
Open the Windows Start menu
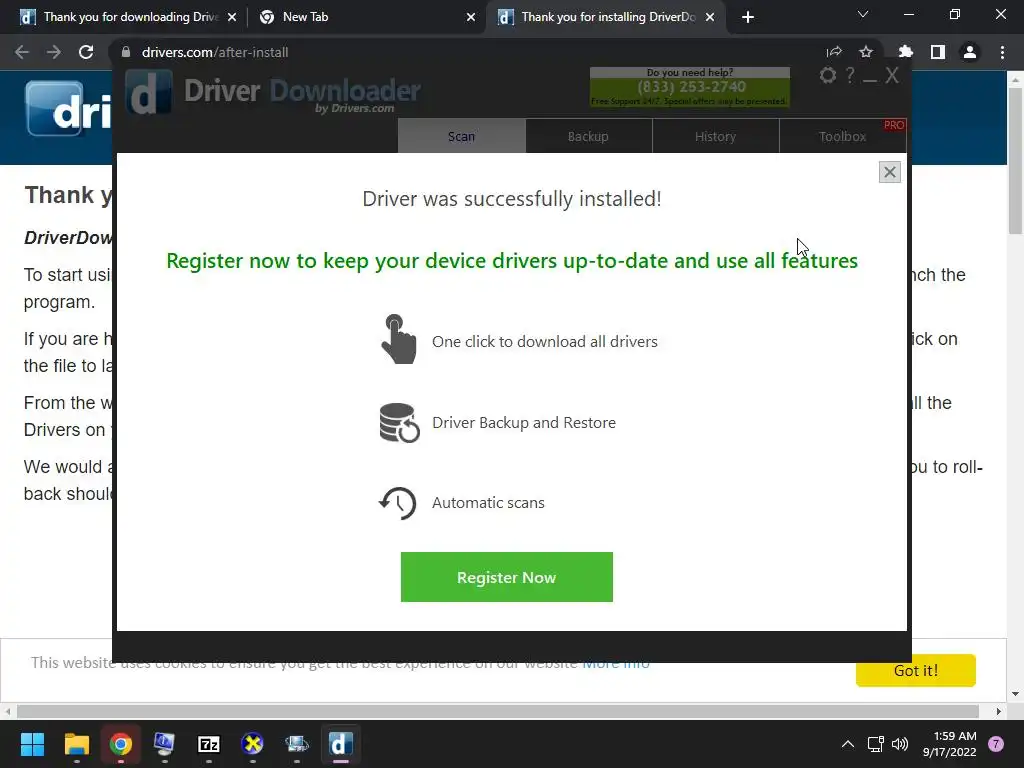(x=32, y=744)
